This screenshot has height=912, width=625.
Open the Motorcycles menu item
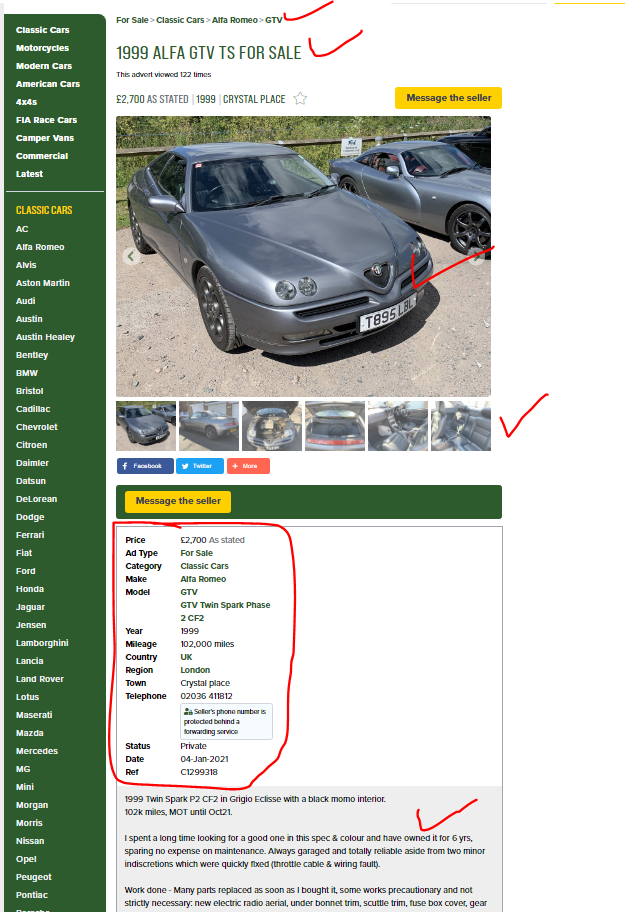click(42, 48)
